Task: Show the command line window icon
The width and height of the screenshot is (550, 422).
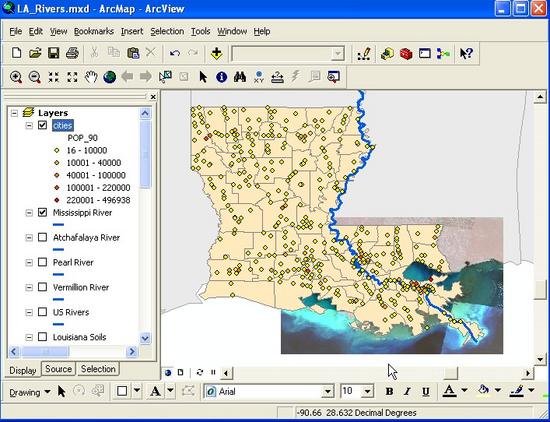Action: [424, 54]
